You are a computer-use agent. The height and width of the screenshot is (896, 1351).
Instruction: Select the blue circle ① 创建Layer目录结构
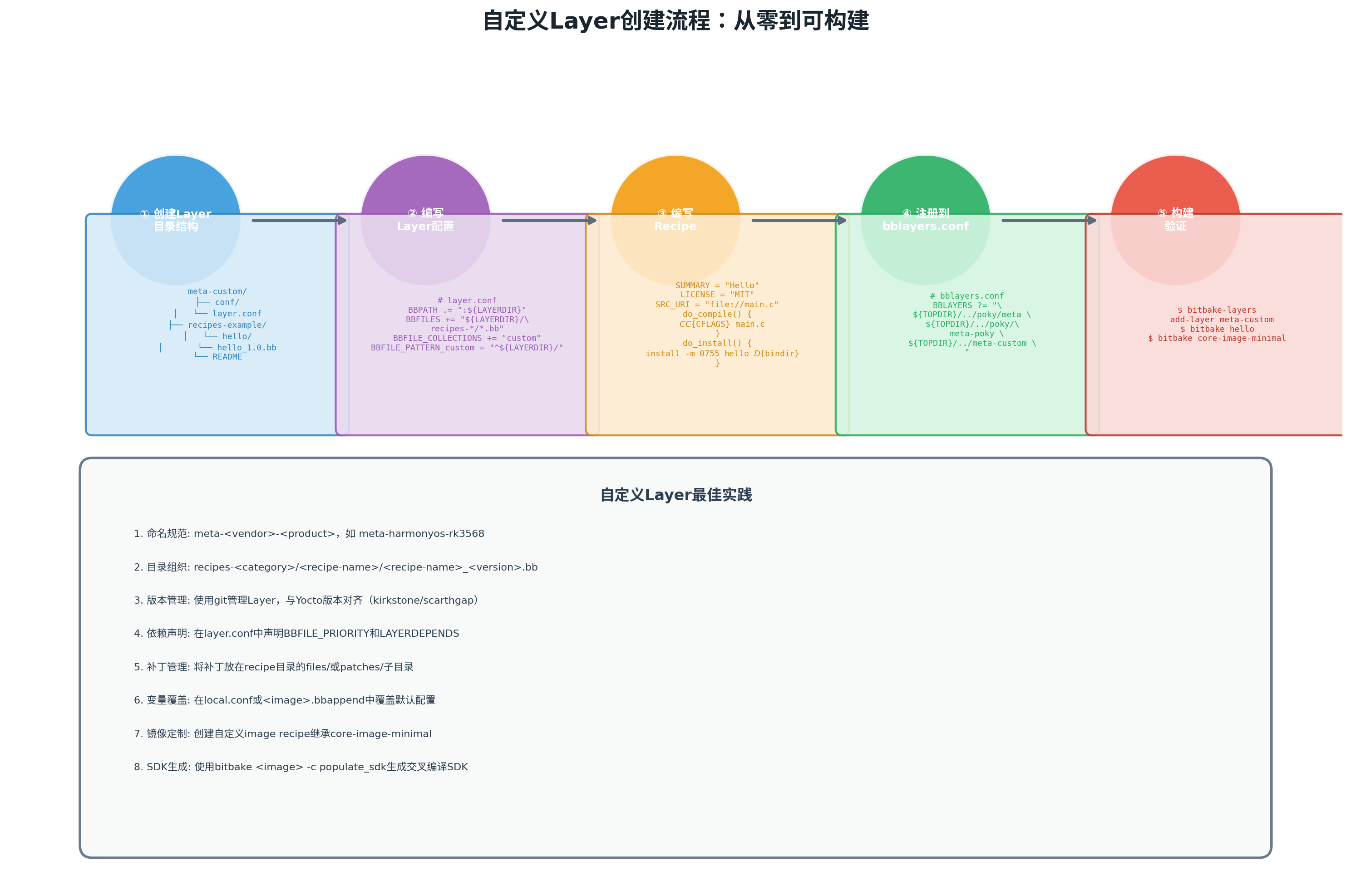[175, 220]
